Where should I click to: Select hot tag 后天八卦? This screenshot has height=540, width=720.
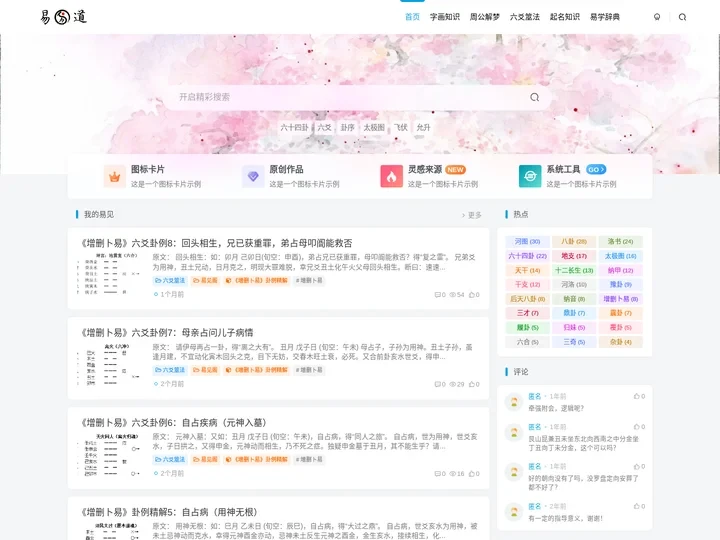(x=527, y=299)
